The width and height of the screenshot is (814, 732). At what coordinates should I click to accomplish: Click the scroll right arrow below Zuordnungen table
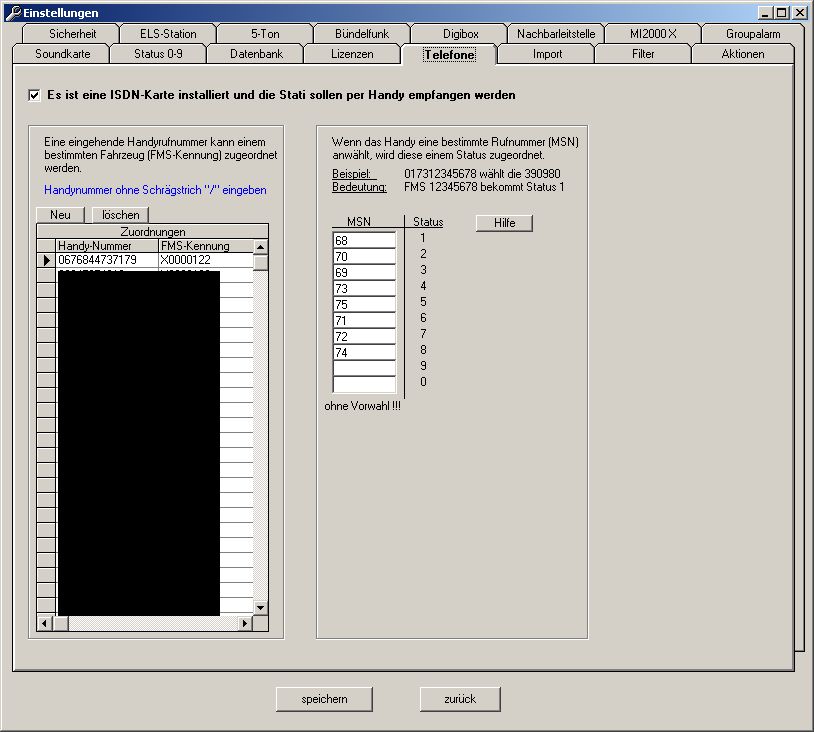[245, 623]
